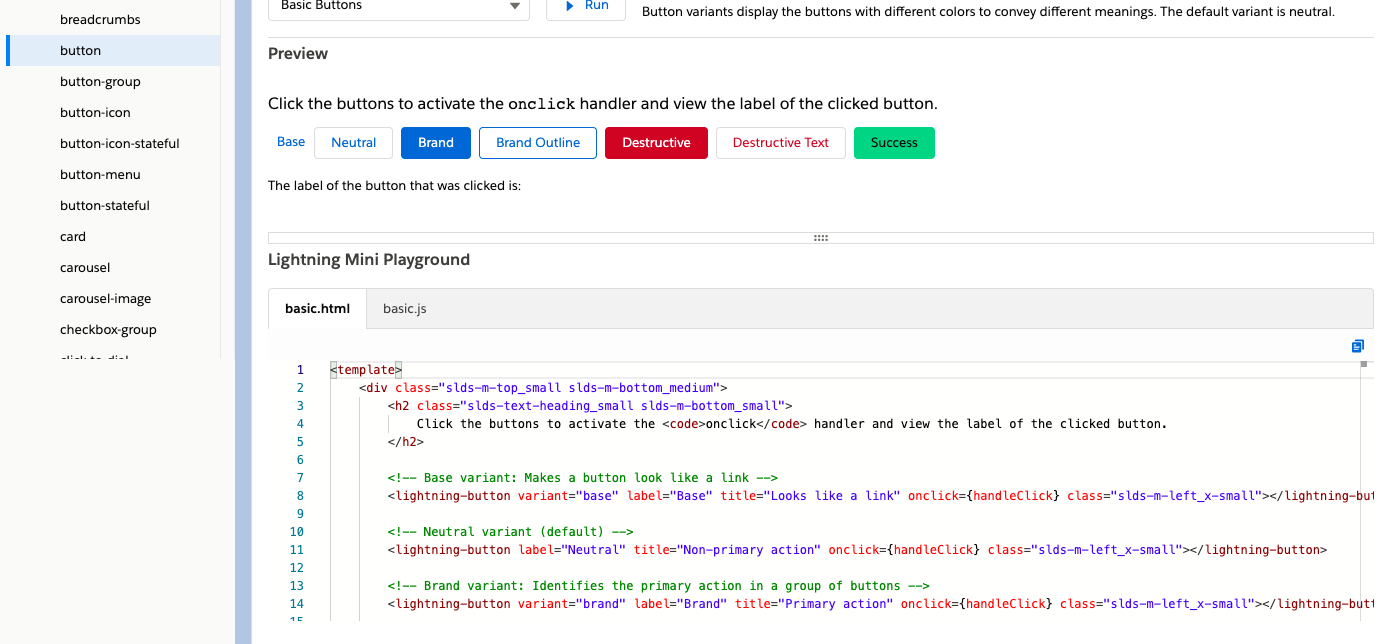Screen dimensions: 1385x644
Task: Click line 1 of the code editor
Action: point(600,370)
